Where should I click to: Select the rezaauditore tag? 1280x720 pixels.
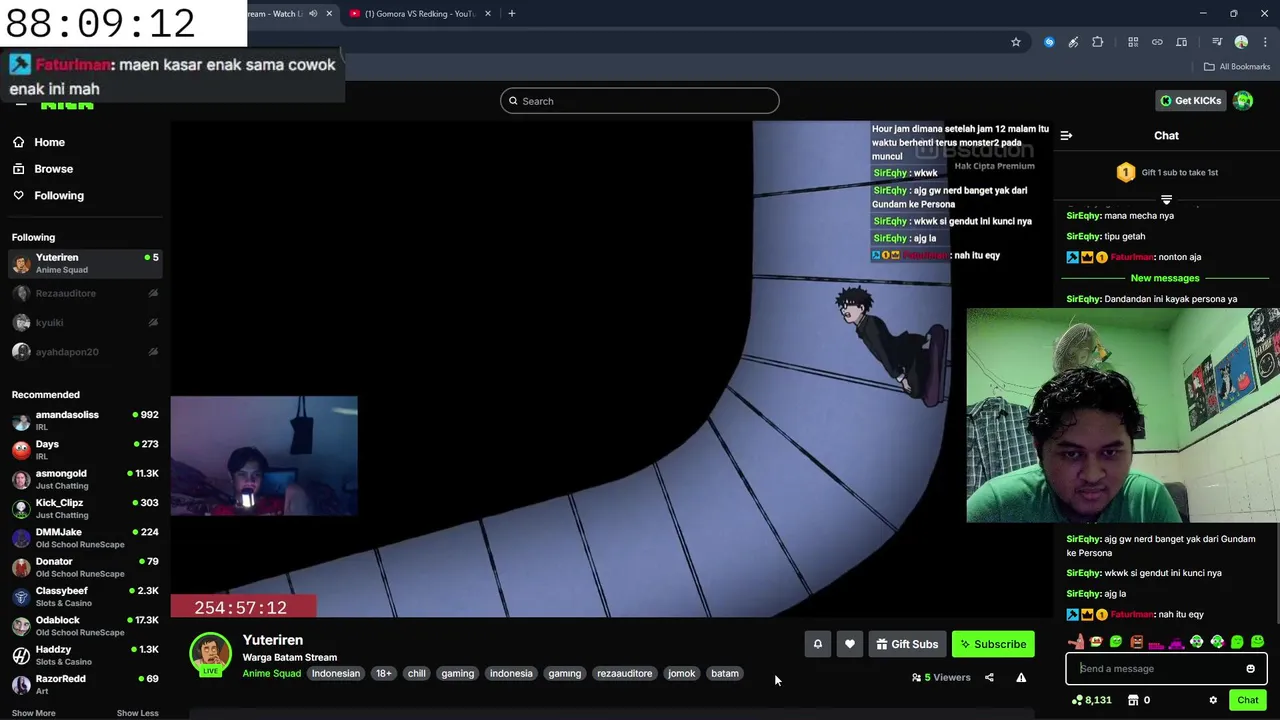click(x=624, y=674)
